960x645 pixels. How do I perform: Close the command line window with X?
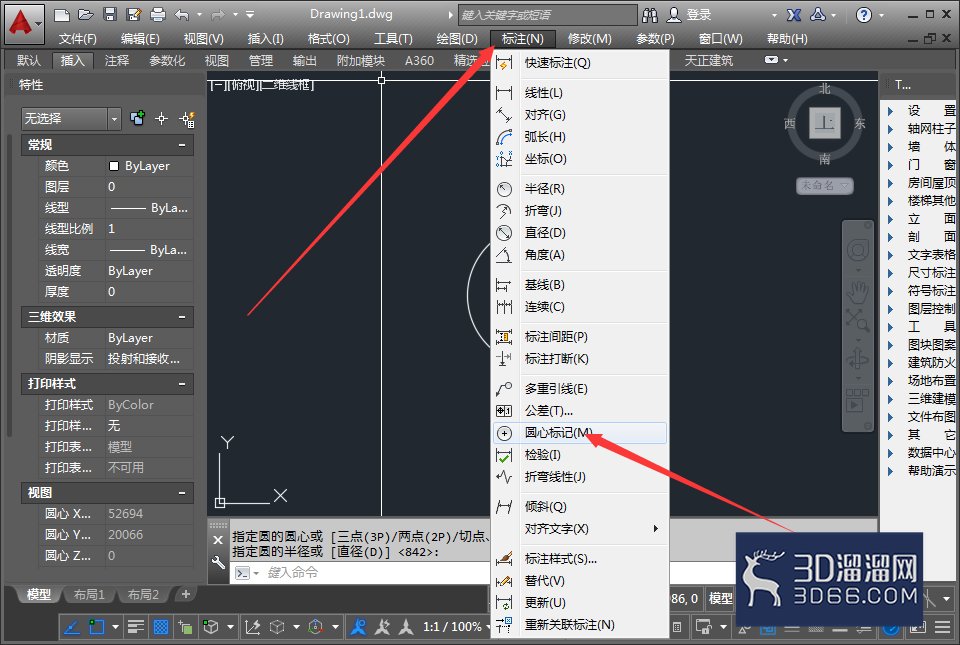[x=218, y=540]
